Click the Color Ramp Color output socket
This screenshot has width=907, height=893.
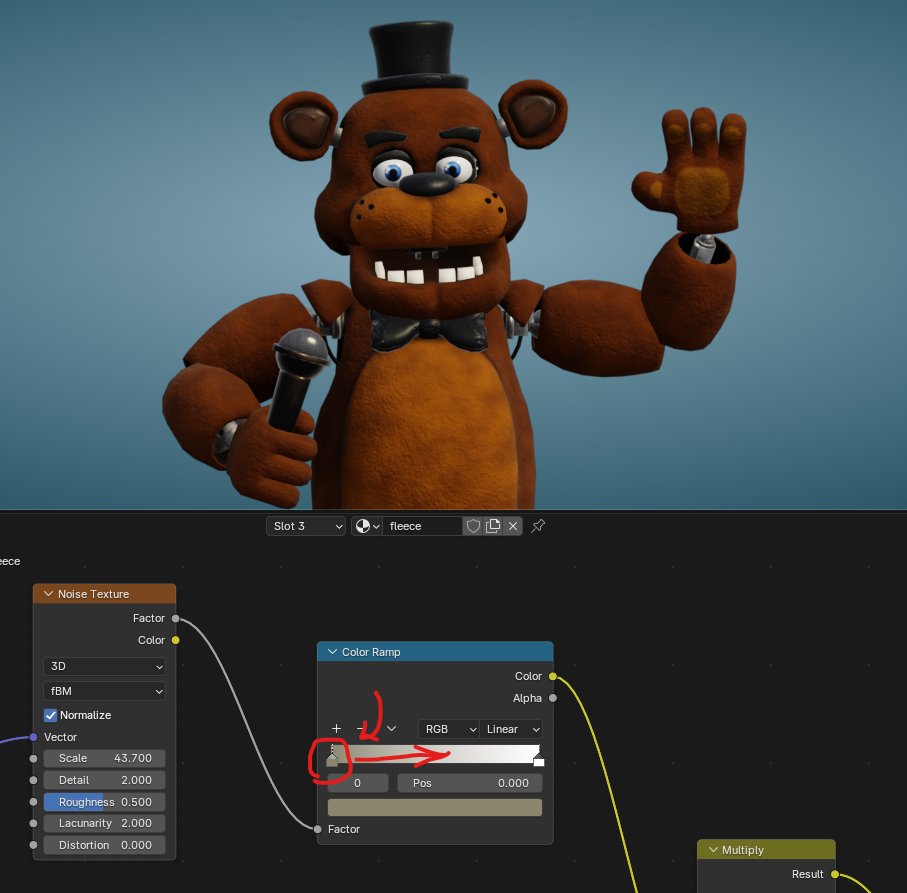click(x=553, y=676)
